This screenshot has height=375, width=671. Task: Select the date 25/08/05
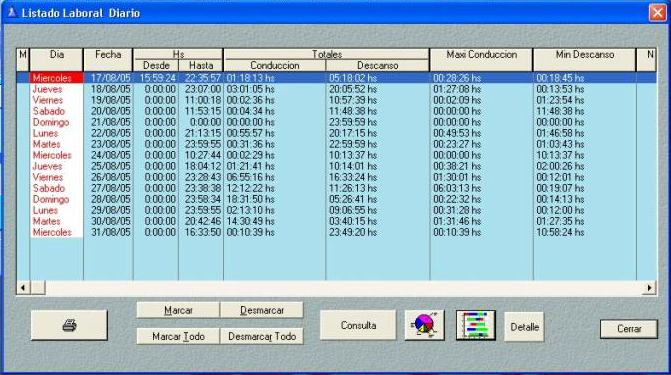110,166
